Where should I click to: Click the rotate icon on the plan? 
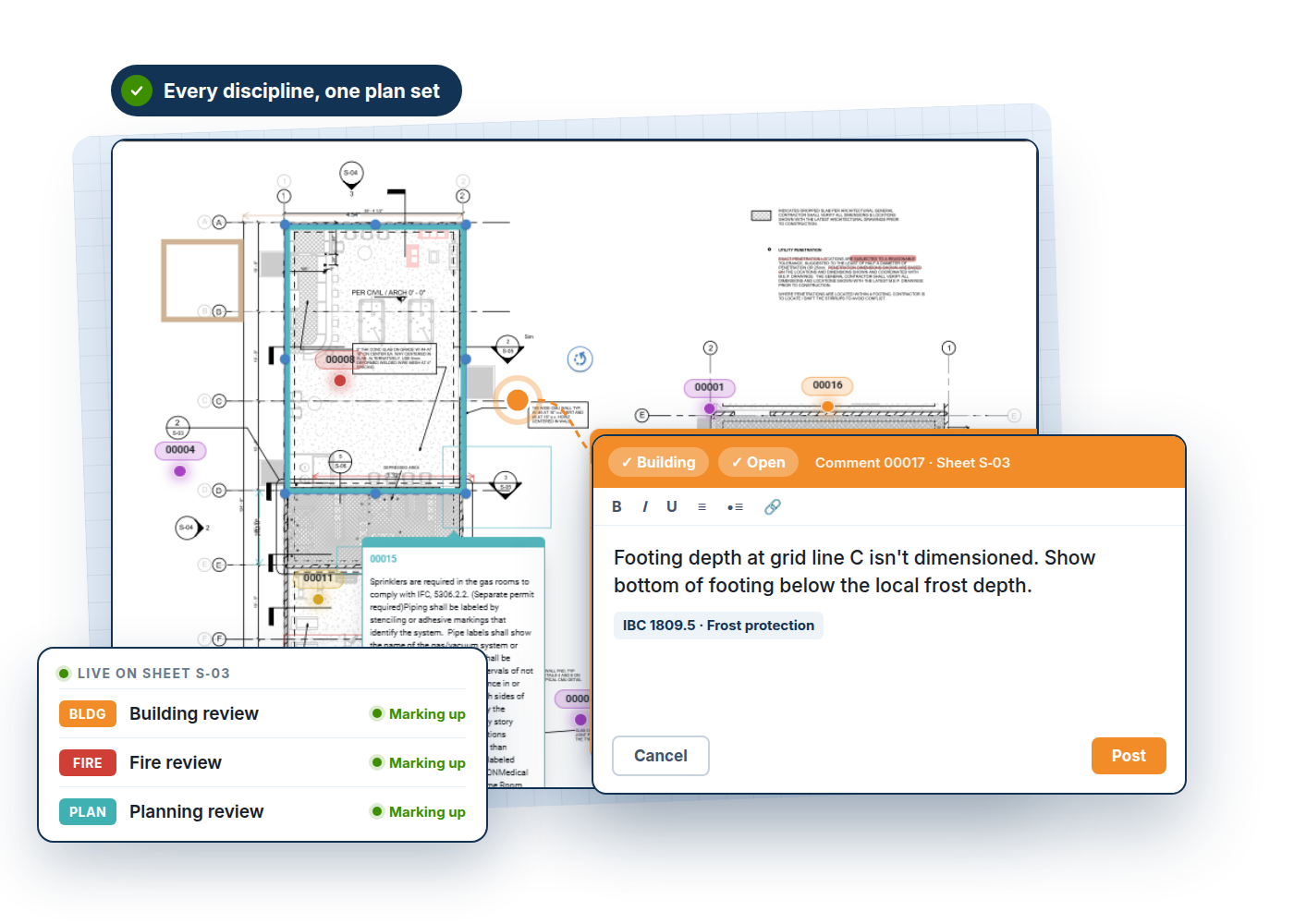[x=580, y=359]
